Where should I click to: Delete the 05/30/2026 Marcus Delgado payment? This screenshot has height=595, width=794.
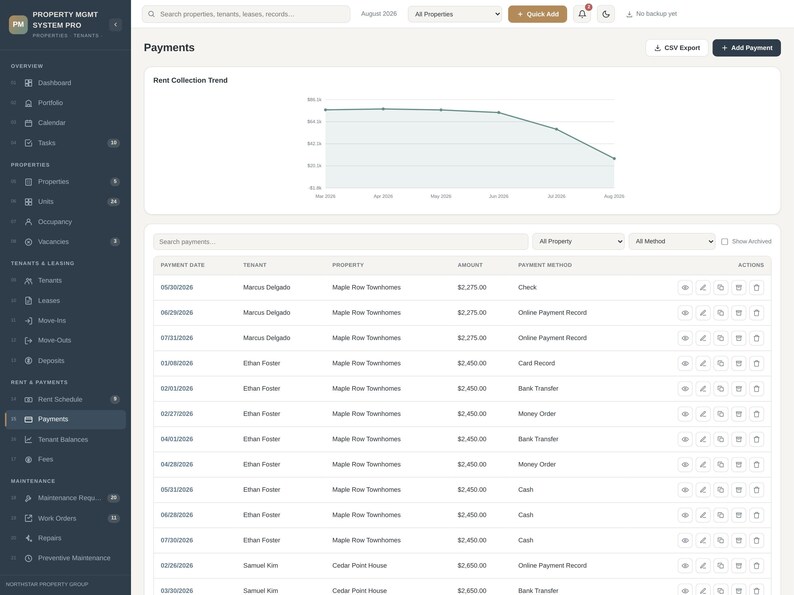(757, 288)
